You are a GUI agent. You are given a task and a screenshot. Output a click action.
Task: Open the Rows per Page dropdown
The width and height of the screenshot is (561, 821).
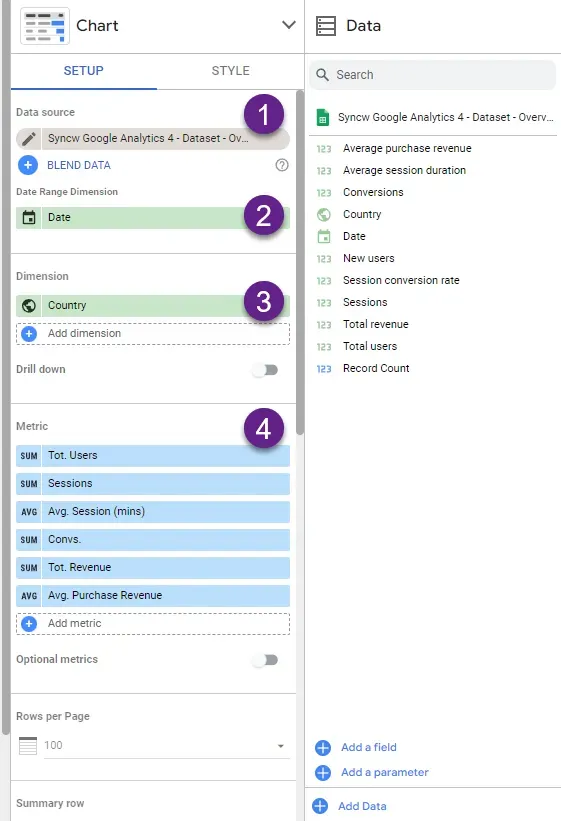tap(167, 745)
